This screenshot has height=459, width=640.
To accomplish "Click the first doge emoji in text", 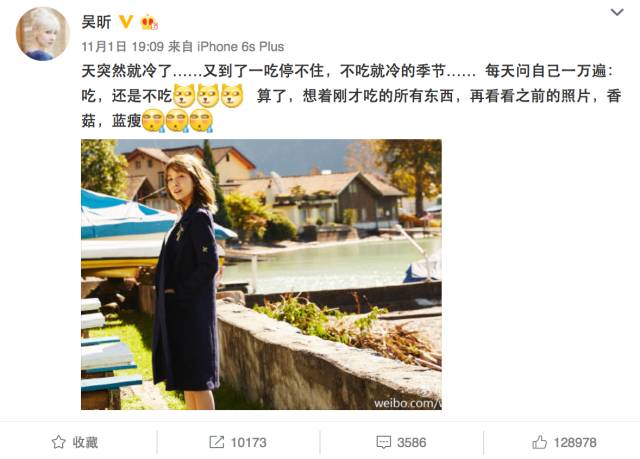I will click(184, 95).
